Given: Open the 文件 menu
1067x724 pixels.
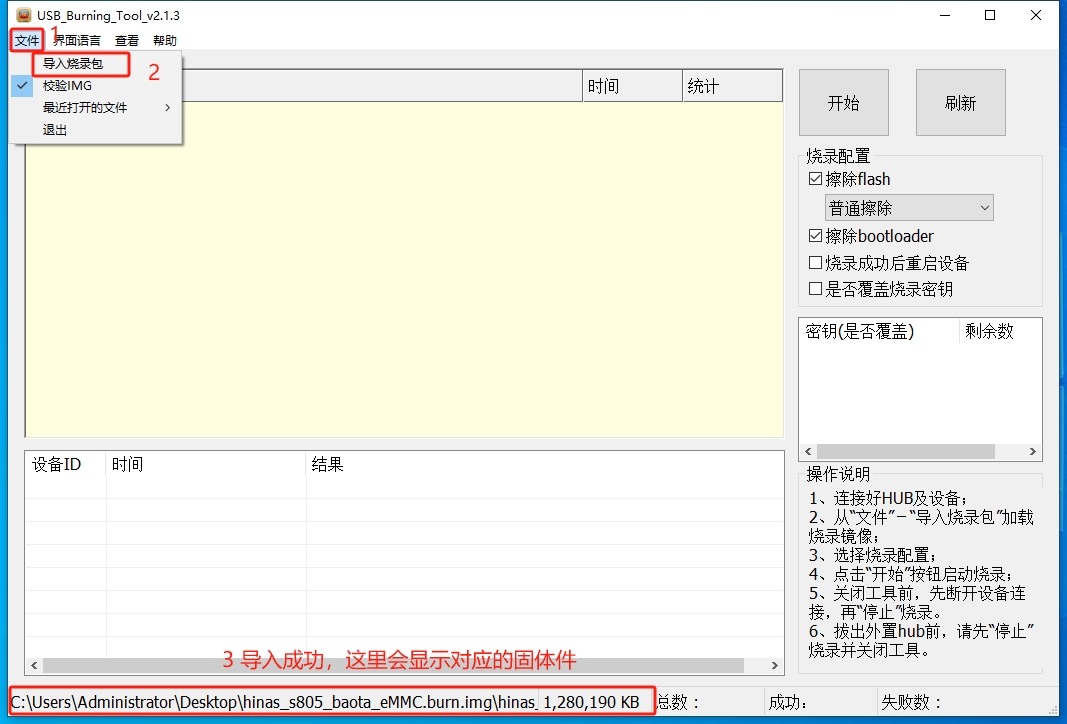Looking at the screenshot, I should 27,40.
